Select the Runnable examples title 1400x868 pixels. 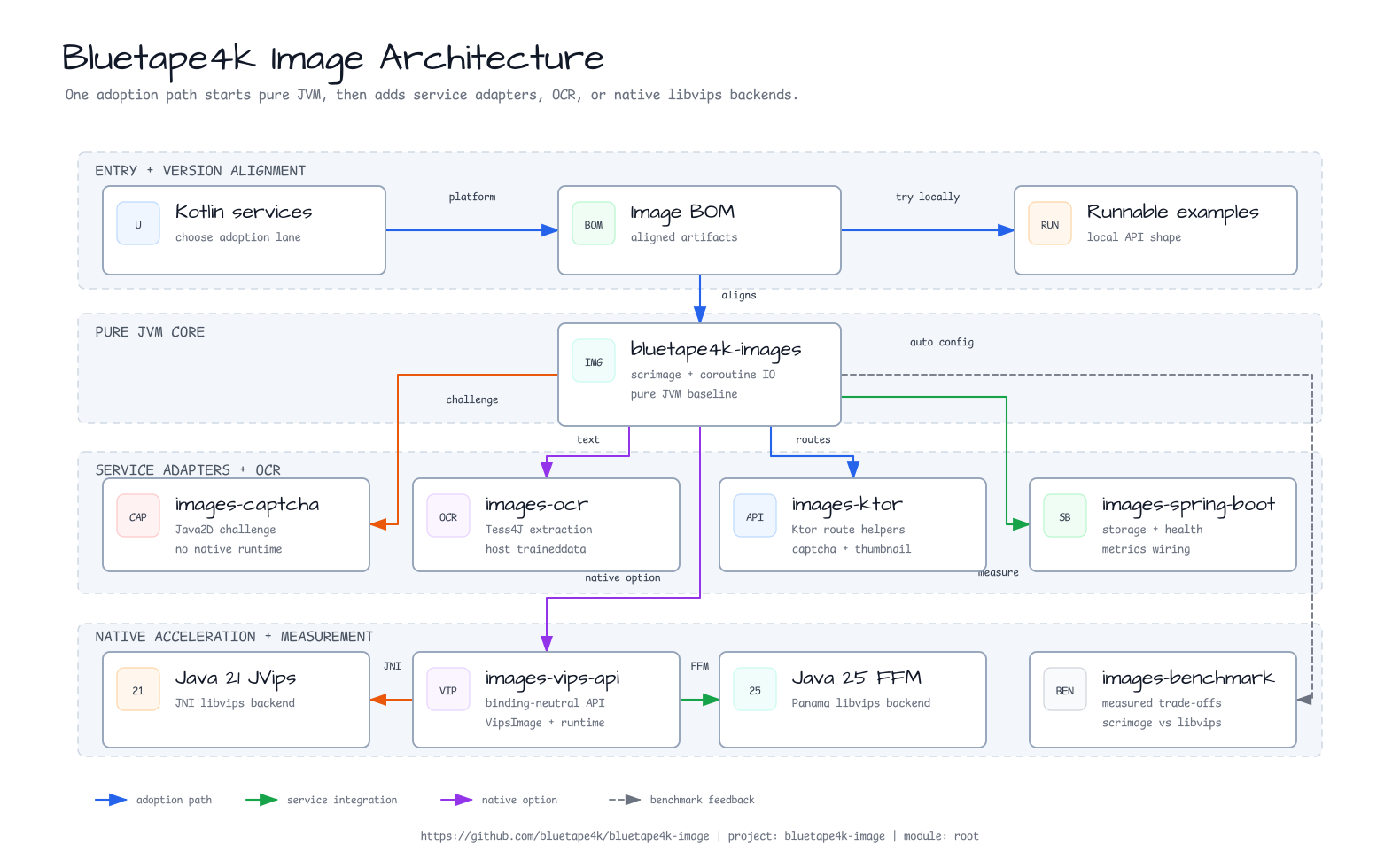click(x=1172, y=213)
